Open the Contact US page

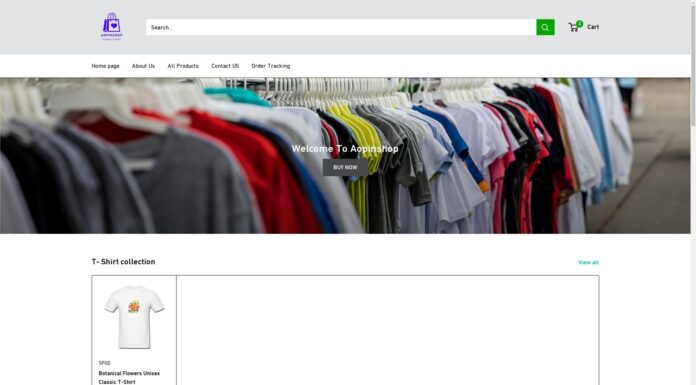pyautogui.click(x=225, y=66)
